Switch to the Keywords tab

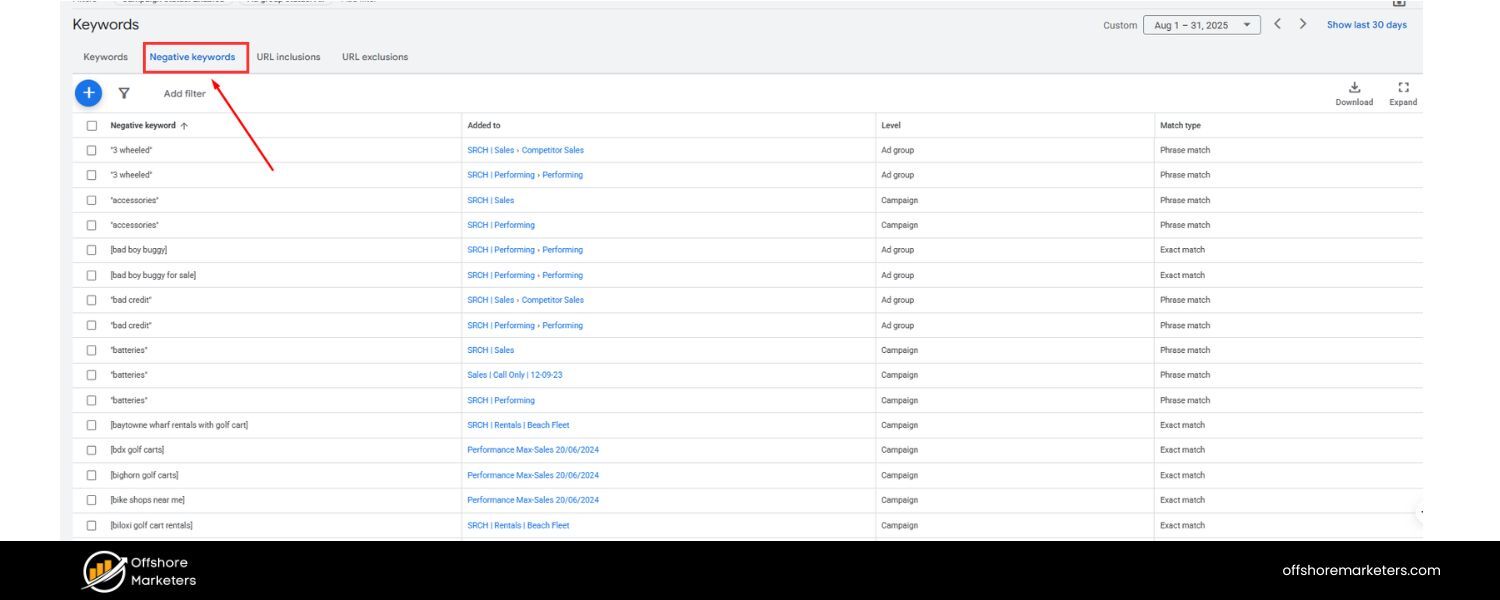click(105, 57)
